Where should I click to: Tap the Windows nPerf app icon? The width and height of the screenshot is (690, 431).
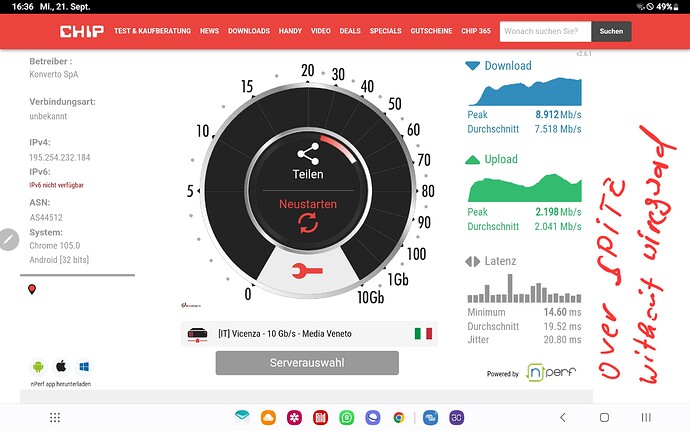coord(84,365)
